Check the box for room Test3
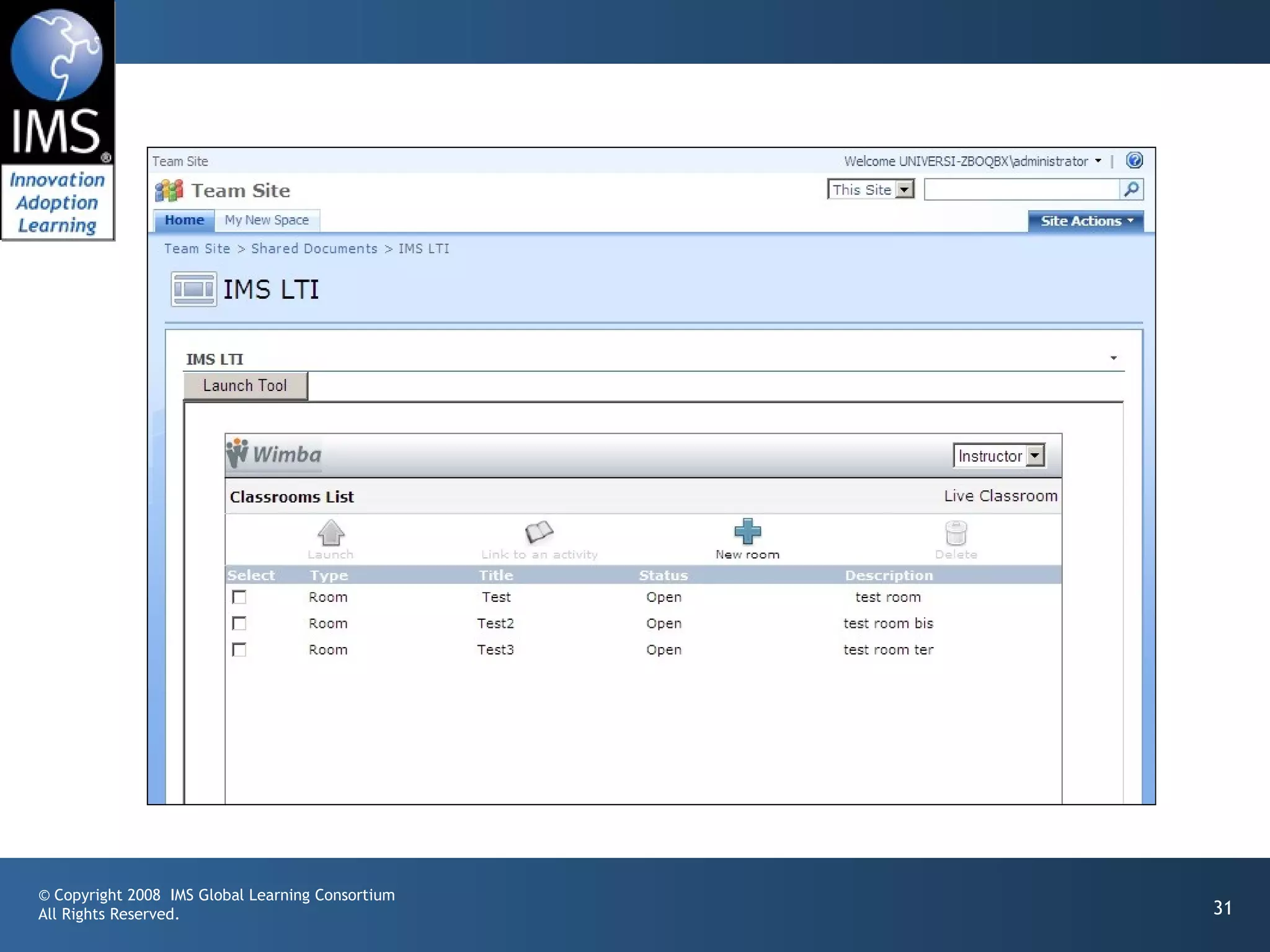 [239, 650]
